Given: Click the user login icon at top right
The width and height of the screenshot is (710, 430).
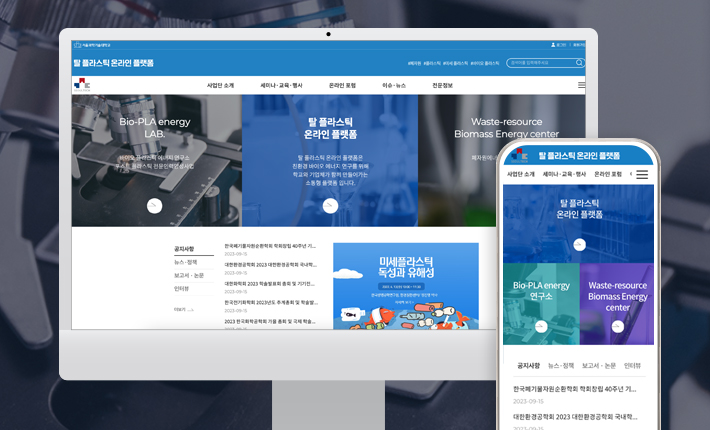Looking at the screenshot, I should click(x=553, y=45).
